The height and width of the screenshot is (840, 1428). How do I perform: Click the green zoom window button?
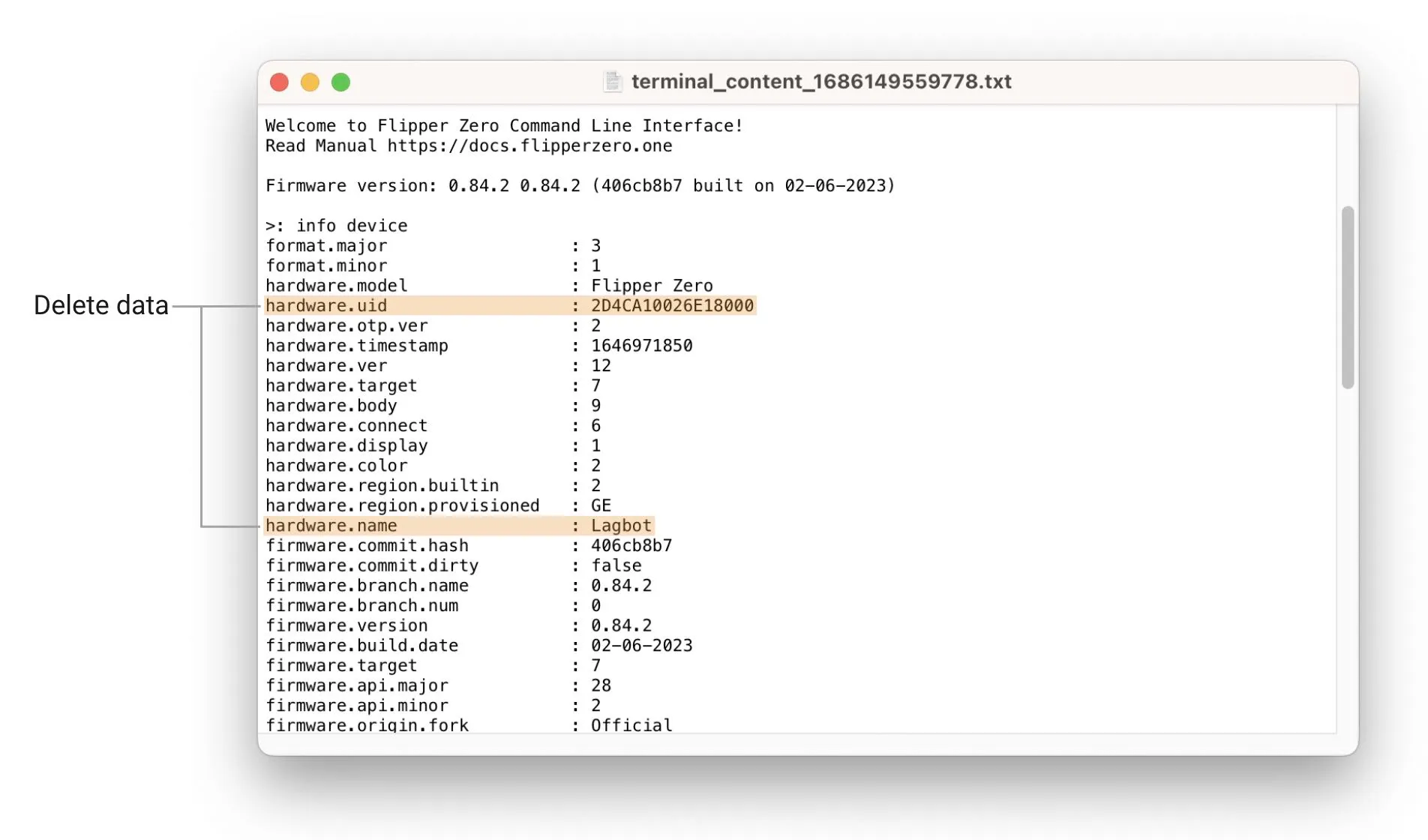(341, 82)
